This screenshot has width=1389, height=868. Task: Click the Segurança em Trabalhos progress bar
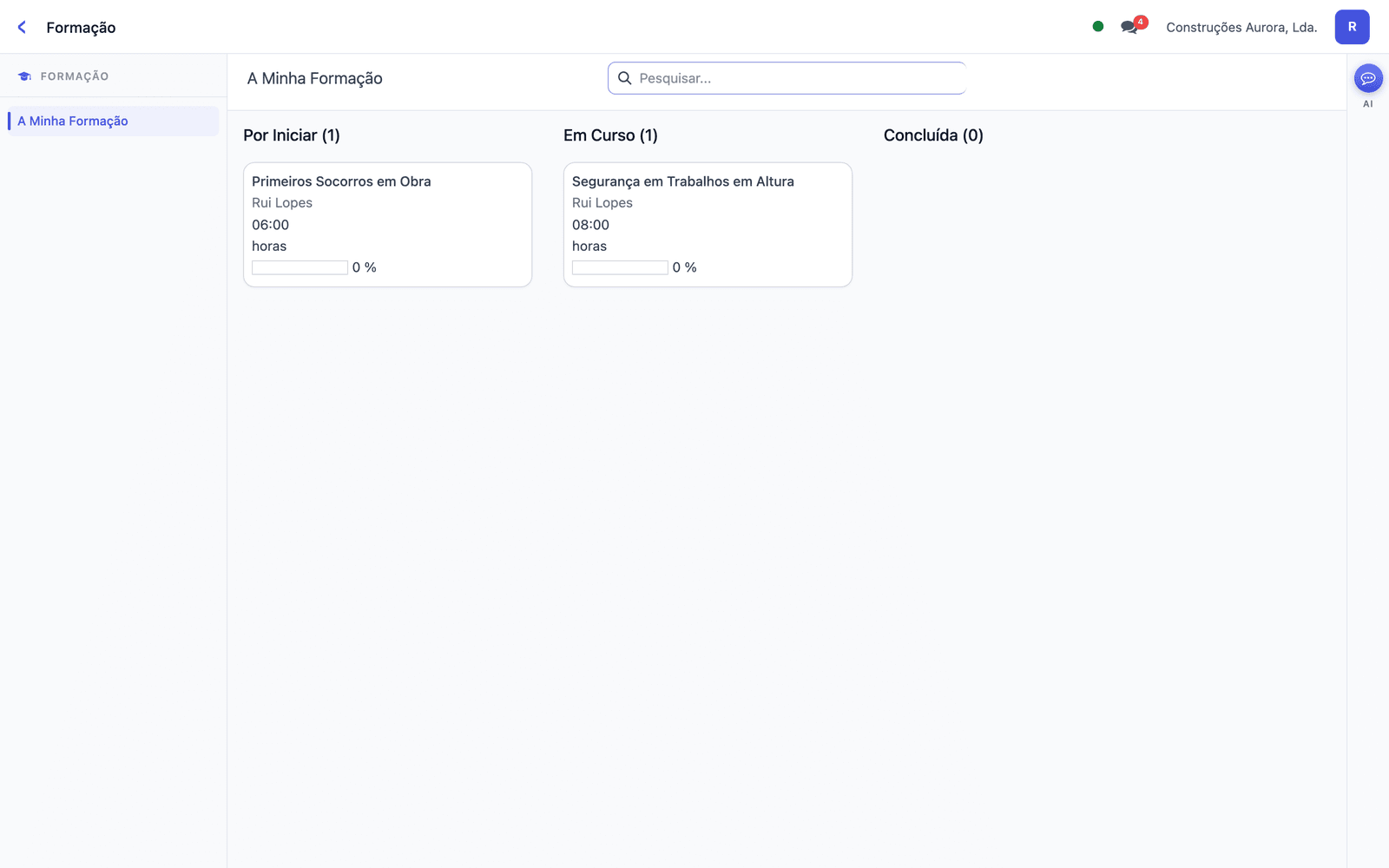[x=620, y=267]
